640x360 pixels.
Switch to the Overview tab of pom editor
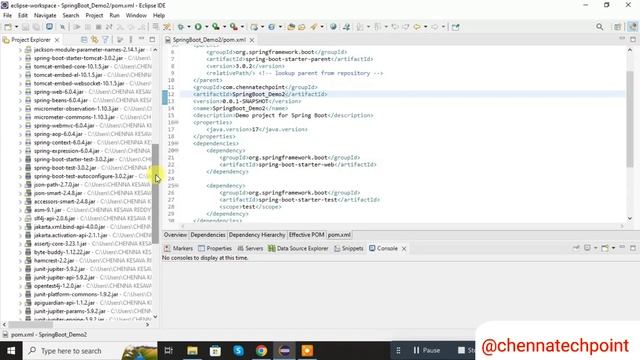175,235
